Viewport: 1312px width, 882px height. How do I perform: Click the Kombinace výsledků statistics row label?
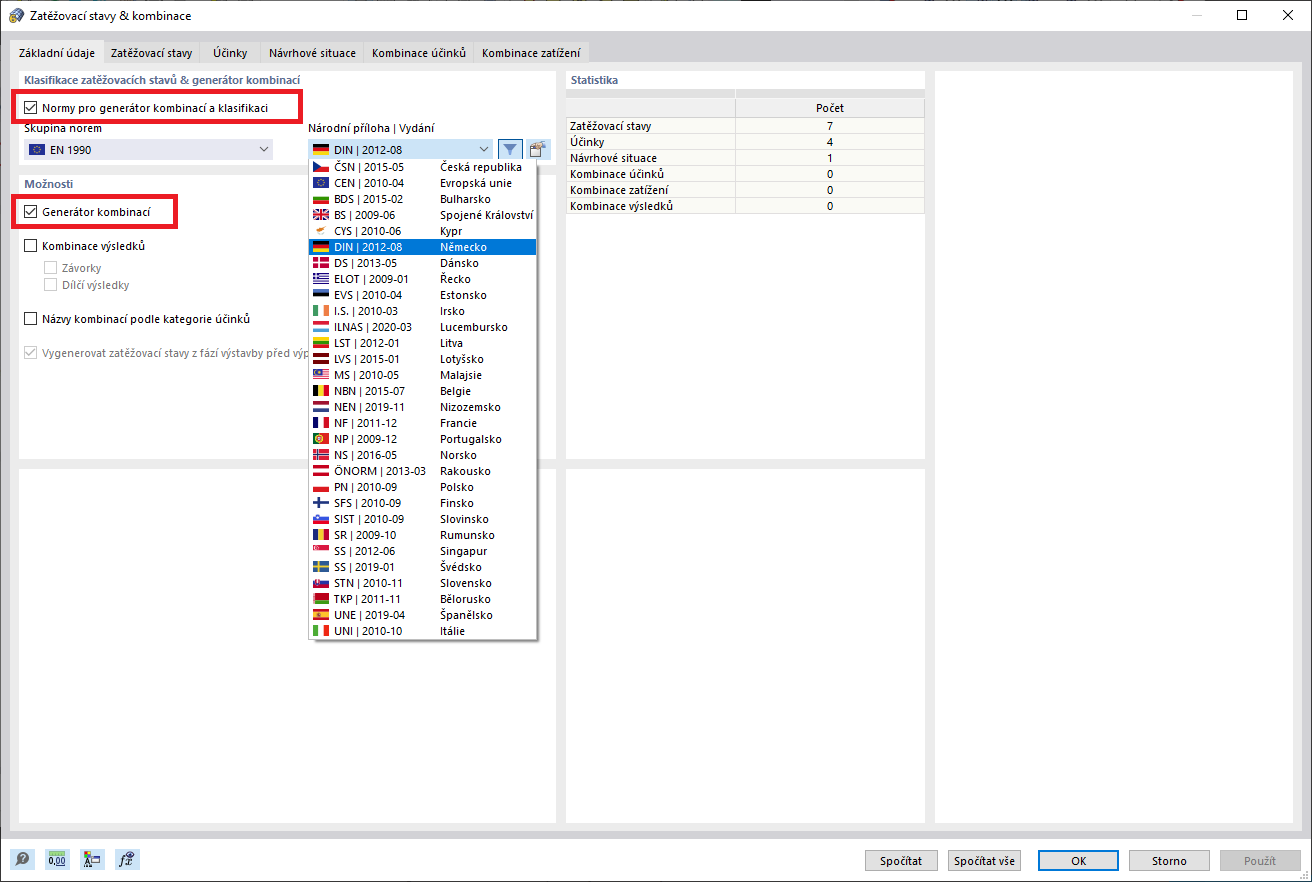(621, 206)
